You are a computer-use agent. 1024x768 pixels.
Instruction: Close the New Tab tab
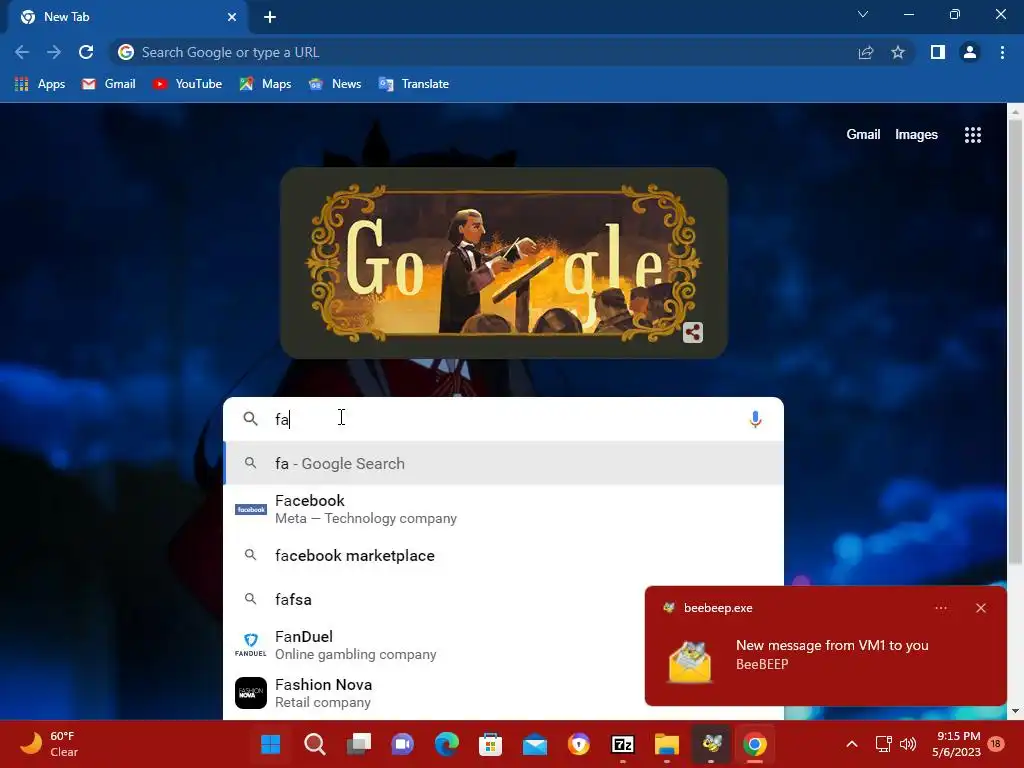(232, 17)
